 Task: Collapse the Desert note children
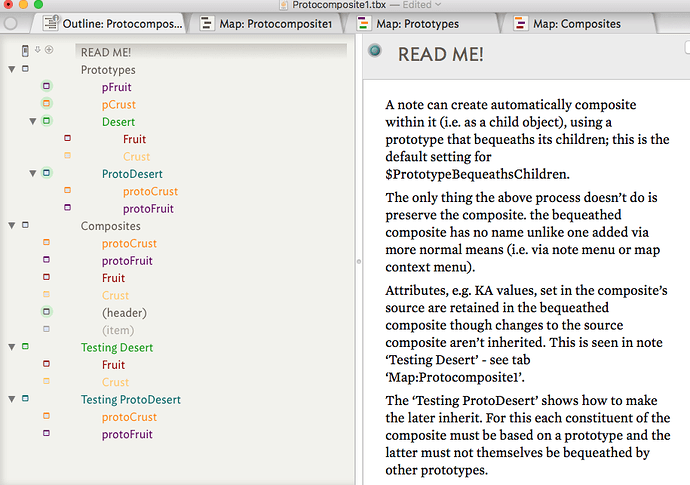(x=33, y=121)
